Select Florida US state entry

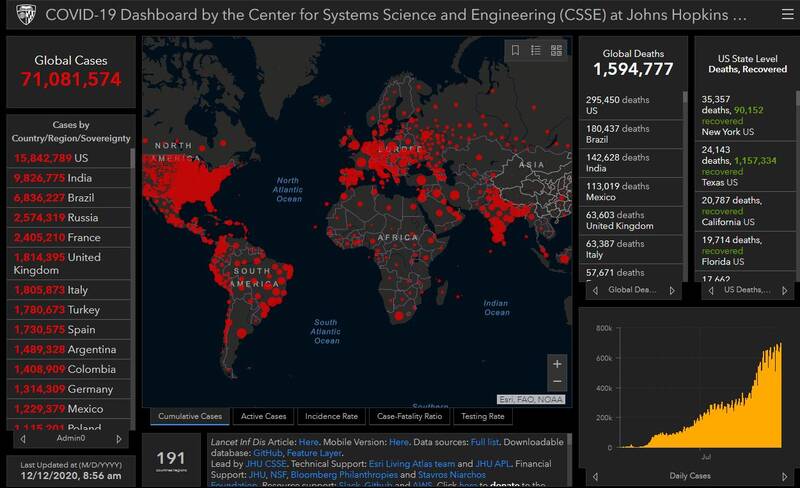745,251
